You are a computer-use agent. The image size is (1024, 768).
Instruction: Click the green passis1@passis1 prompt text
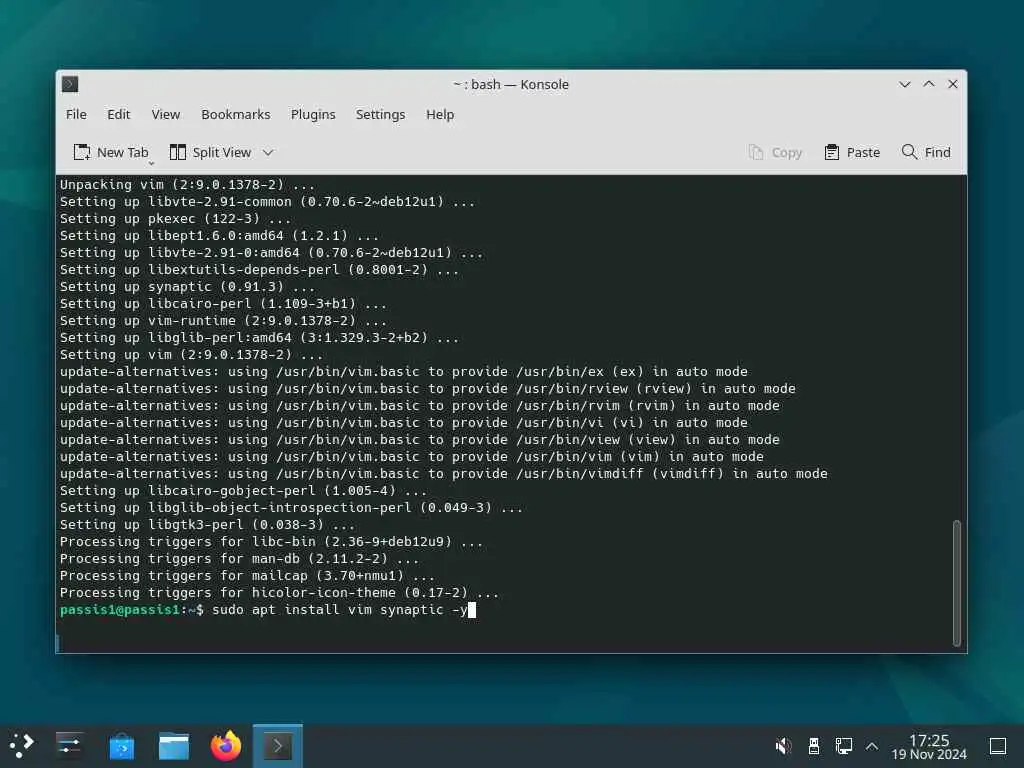point(120,609)
